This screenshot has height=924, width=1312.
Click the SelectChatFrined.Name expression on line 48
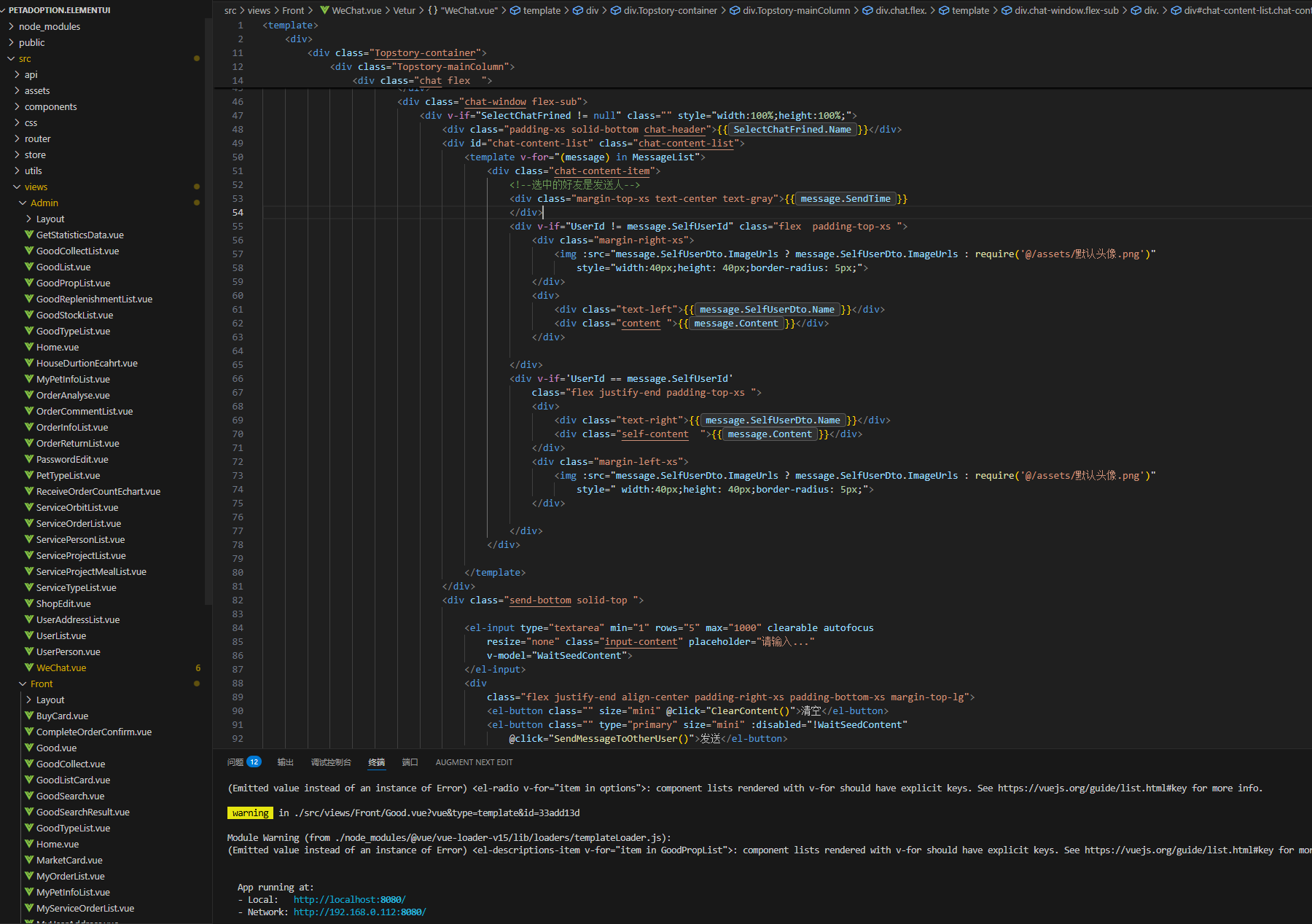click(792, 129)
